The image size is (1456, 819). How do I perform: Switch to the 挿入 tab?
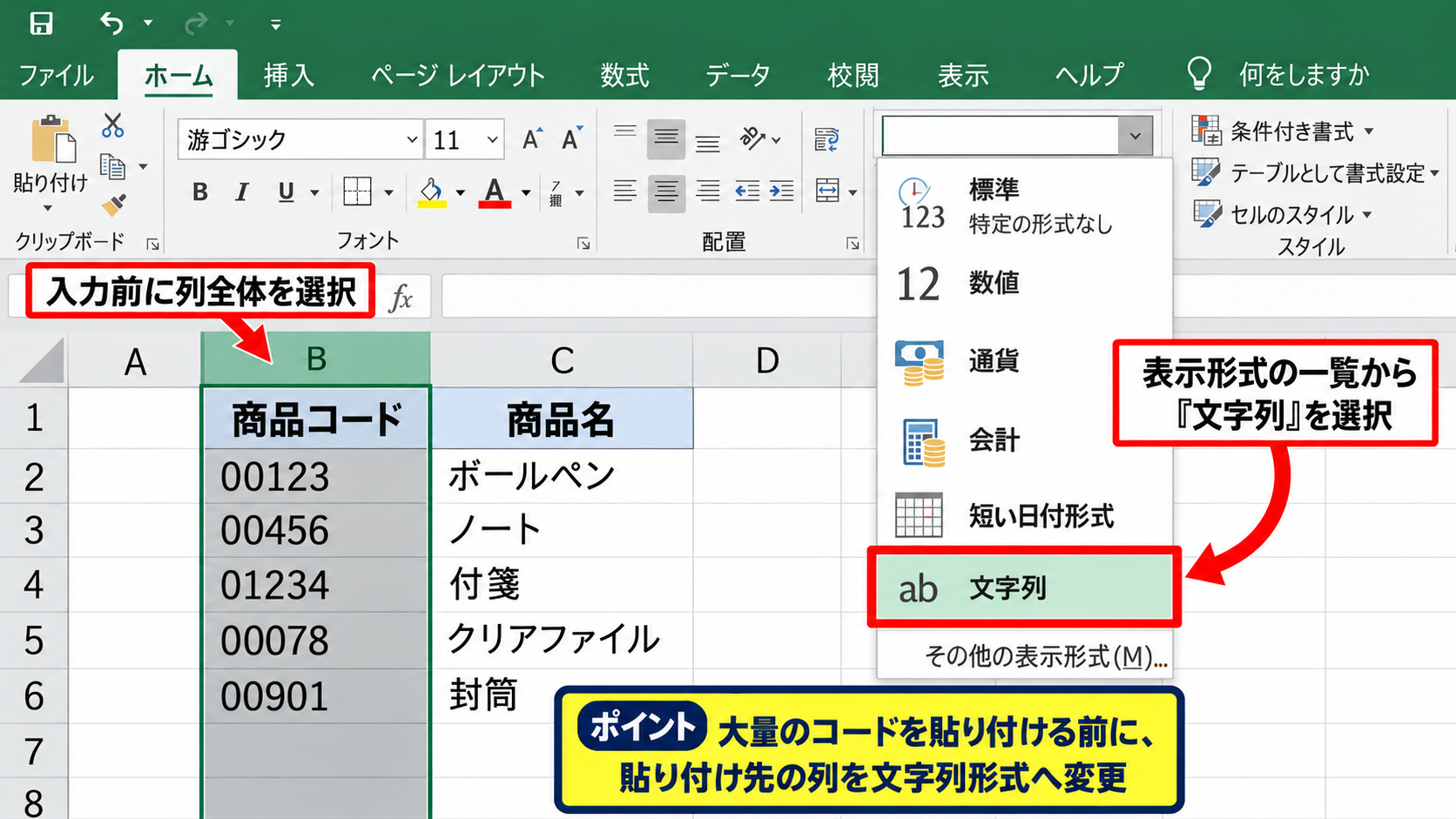[x=289, y=75]
